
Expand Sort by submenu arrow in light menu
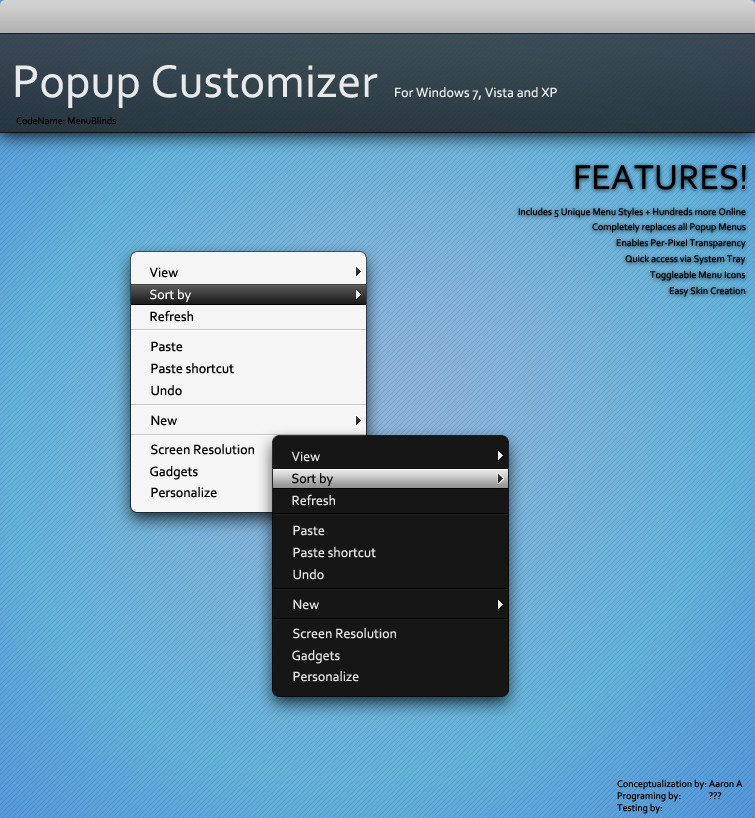click(x=358, y=295)
